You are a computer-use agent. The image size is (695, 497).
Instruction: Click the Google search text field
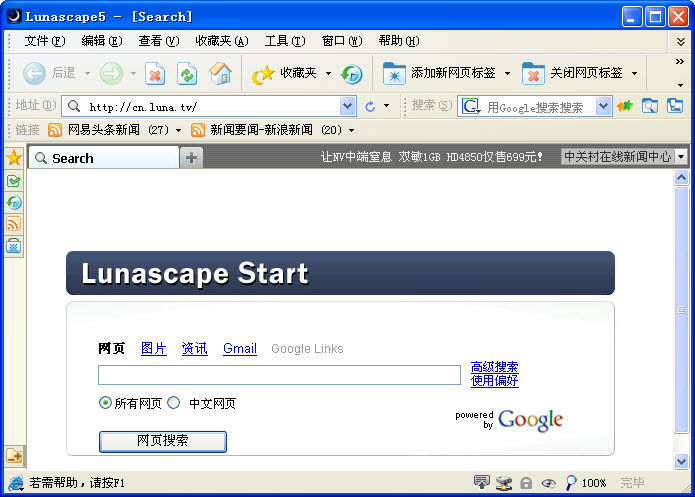pos(279,375)
